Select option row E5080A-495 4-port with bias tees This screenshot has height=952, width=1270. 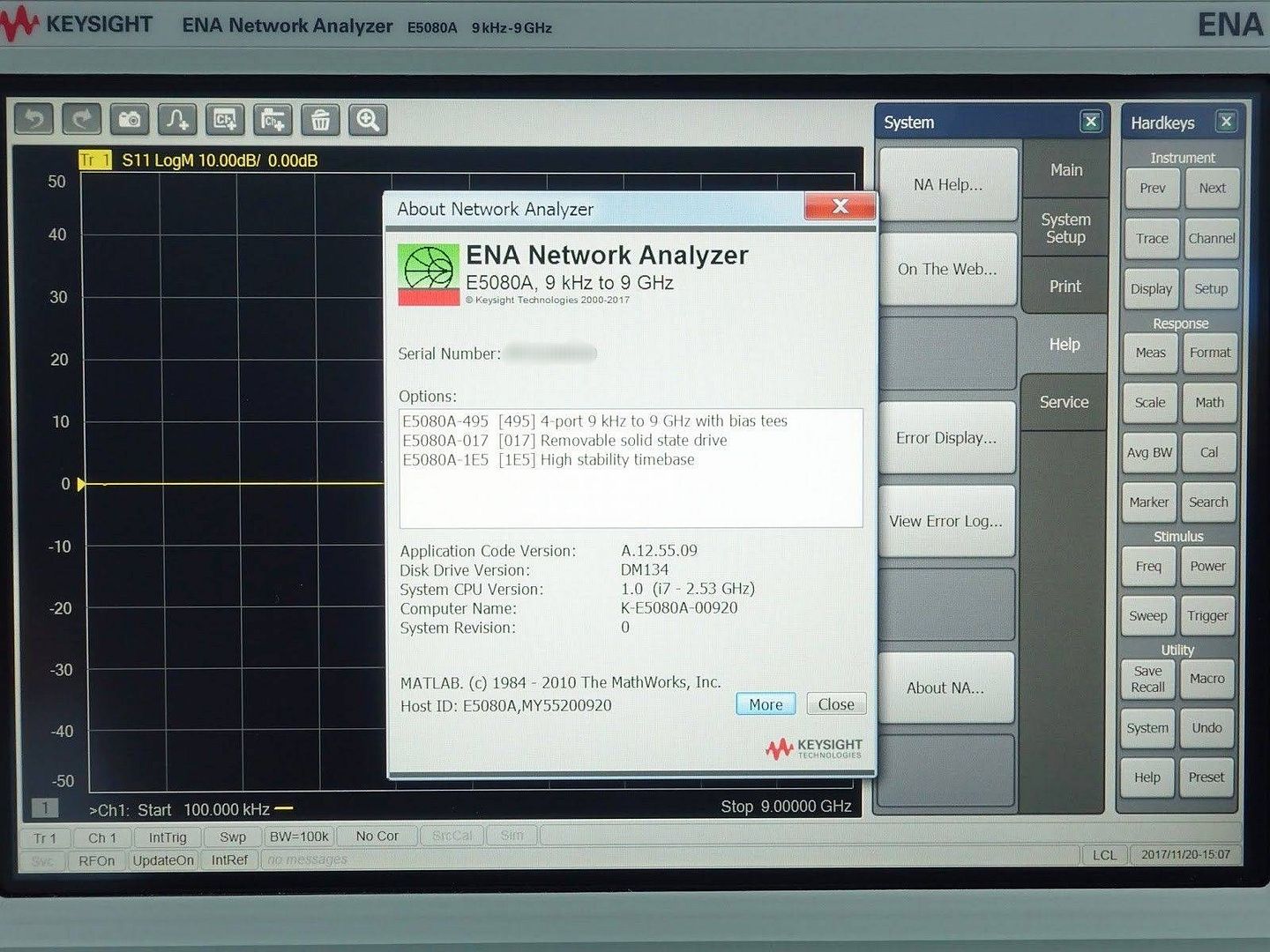(594, 421)
